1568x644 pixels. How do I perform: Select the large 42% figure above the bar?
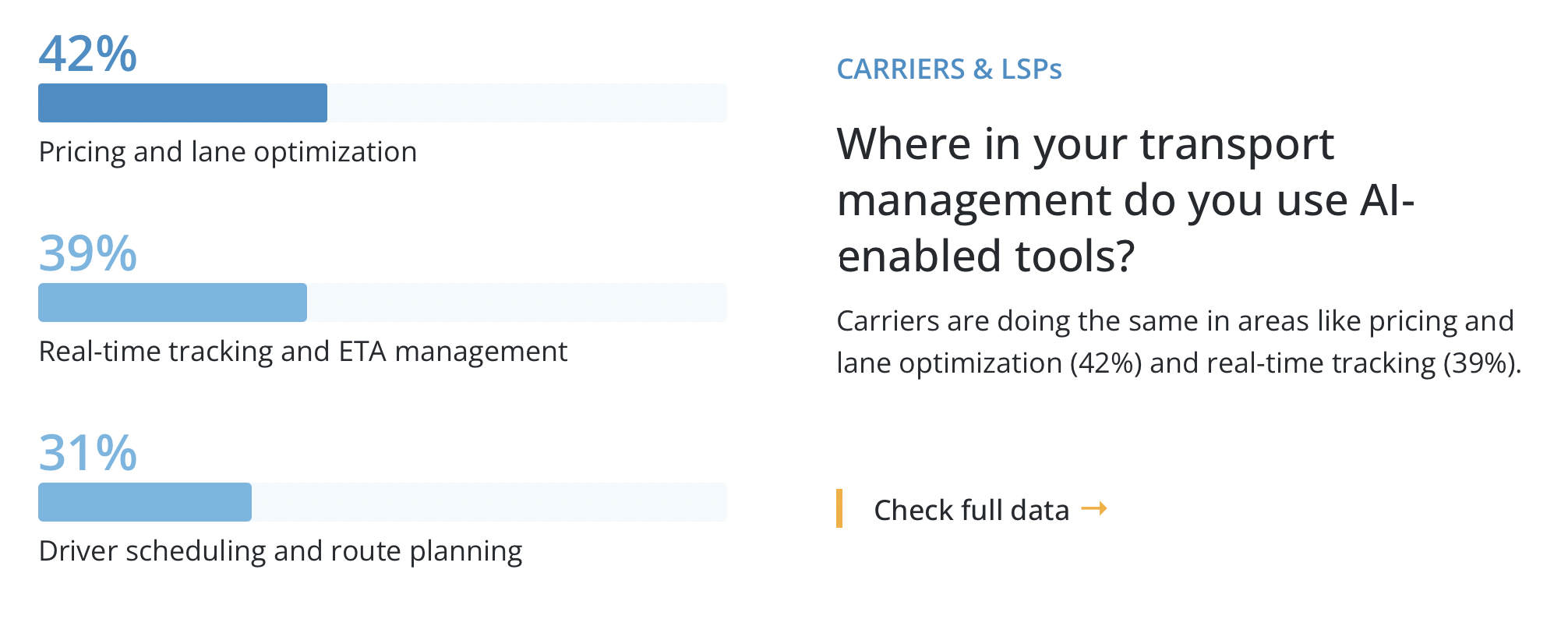click(88, 54)
